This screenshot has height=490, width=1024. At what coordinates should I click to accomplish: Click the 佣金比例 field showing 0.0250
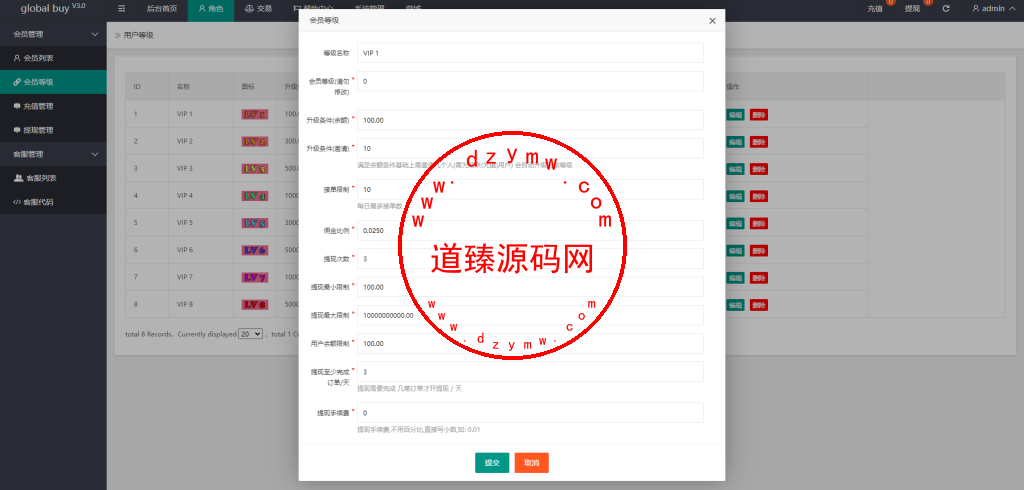(530, 231)
